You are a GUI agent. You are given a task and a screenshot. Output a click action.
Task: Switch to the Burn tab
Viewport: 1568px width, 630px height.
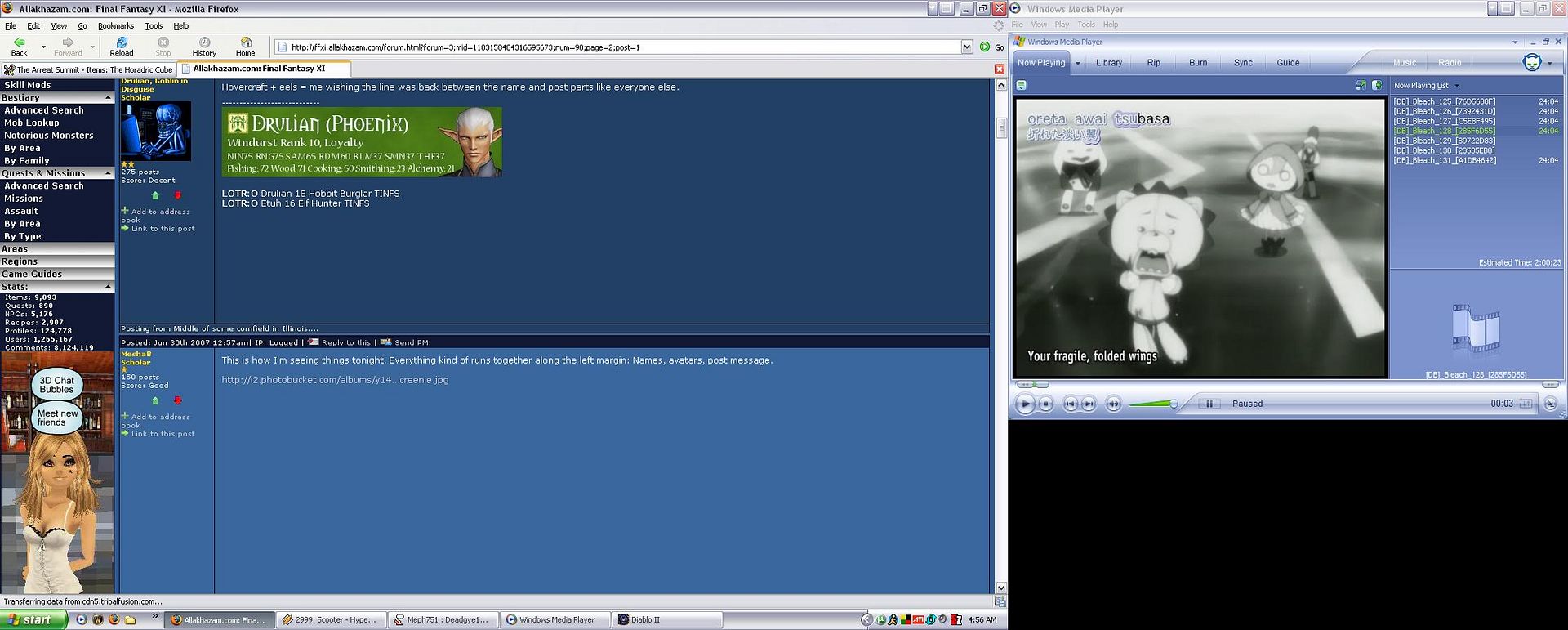tap(1198, 63)
